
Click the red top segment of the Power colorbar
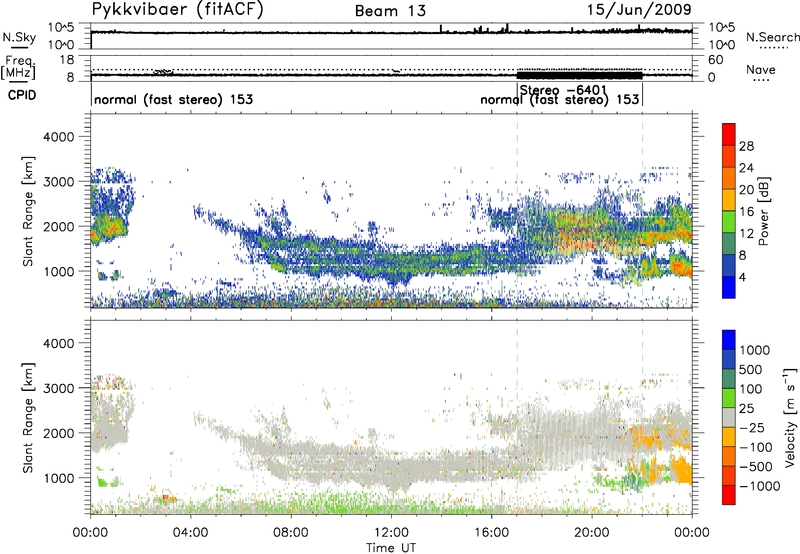pyautogui.click(x=729, y=134)
